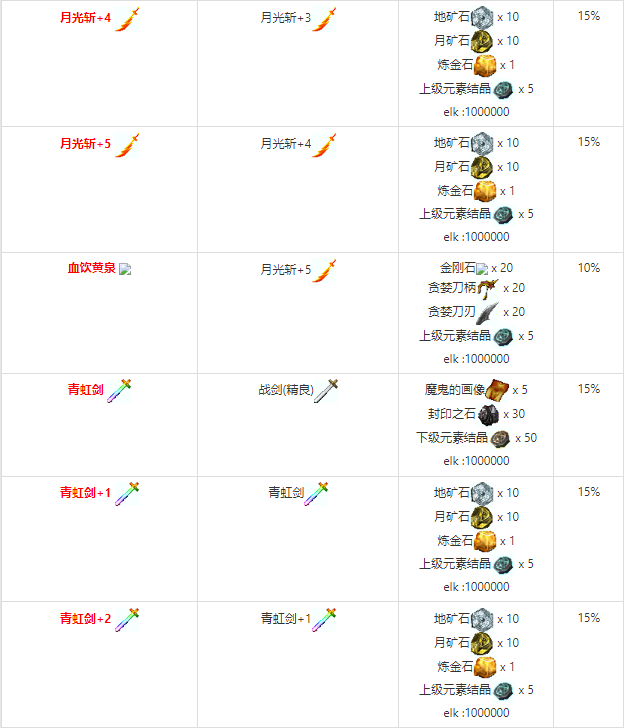Click the 贪婪刀刃 blade icon
624x728 pixels.
click(488, 312)
